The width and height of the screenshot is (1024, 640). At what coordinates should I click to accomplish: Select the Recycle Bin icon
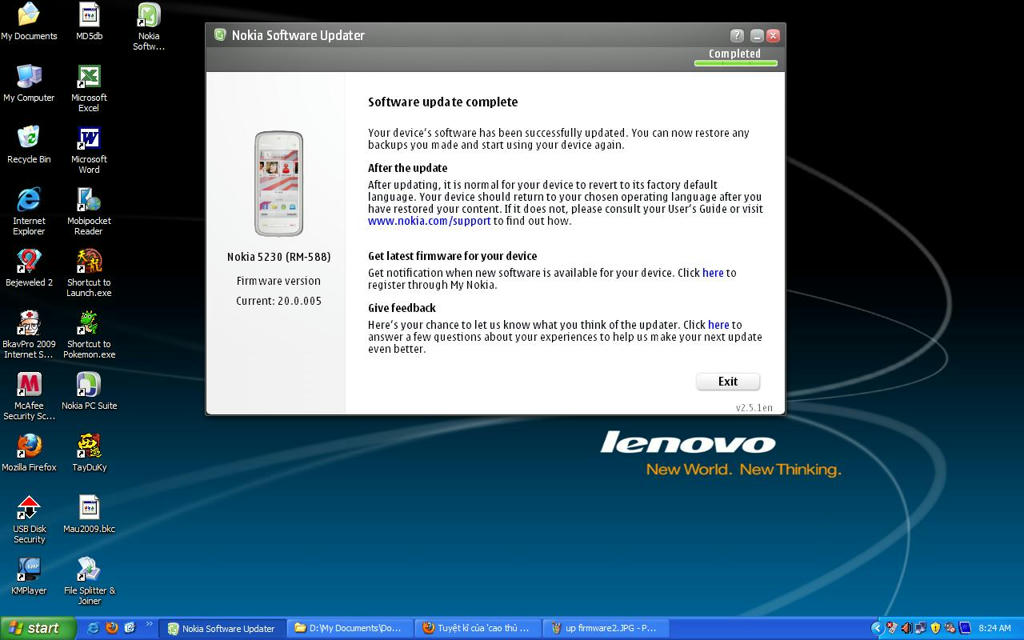coord(29,145)
